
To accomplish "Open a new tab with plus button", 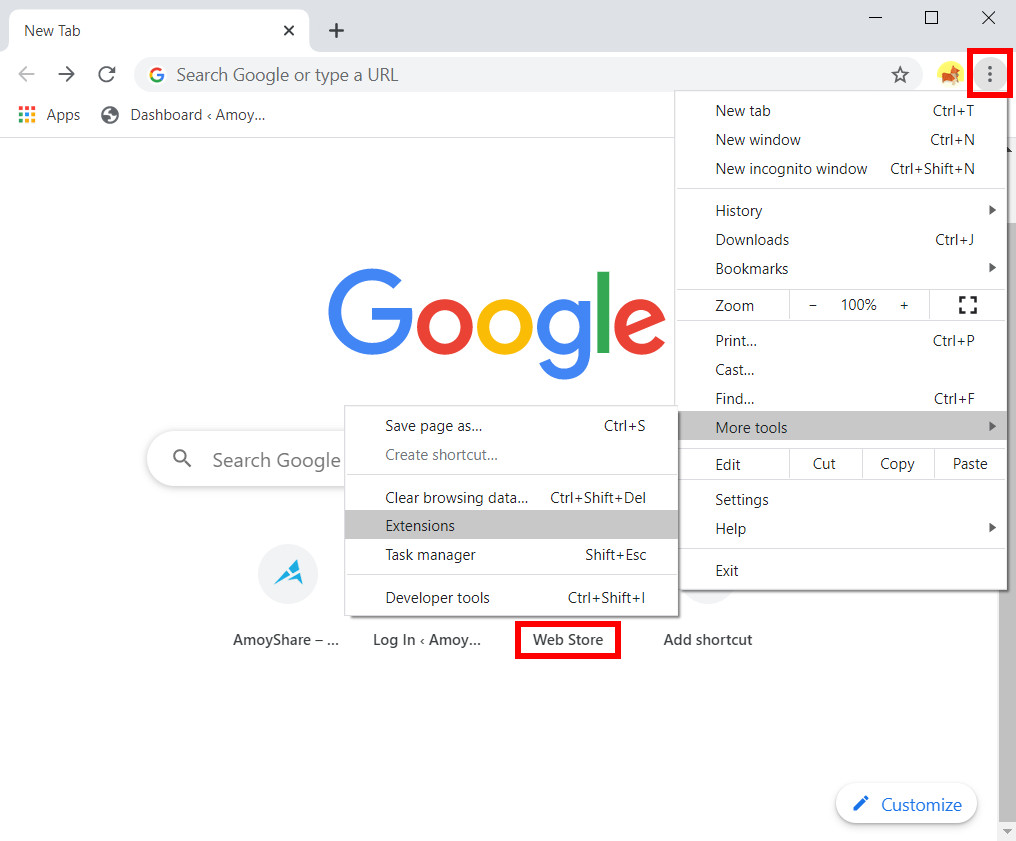I will click(336, 30).
